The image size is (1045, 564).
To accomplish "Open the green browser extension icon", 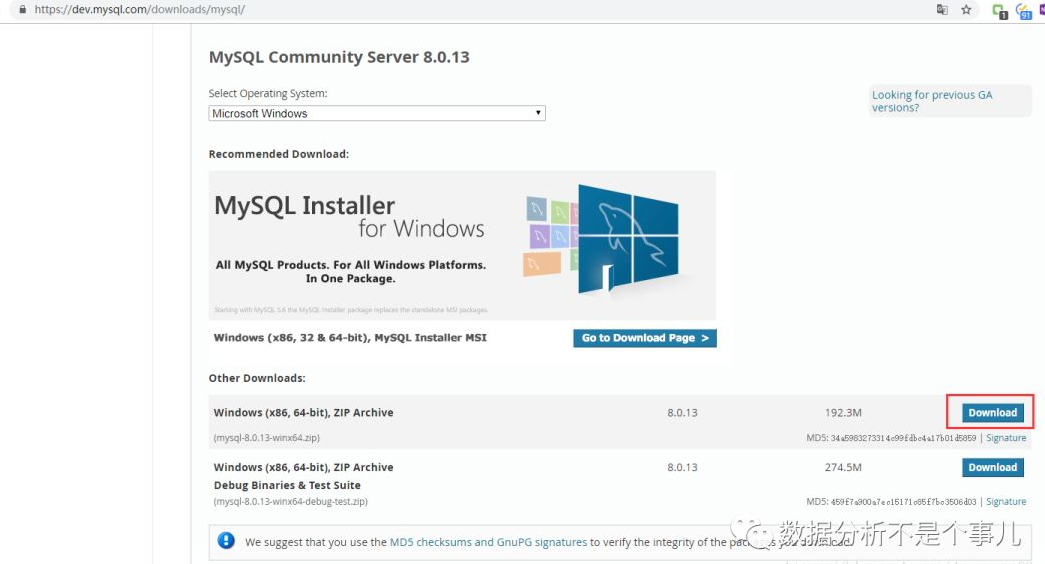I will click(x=999, y=11).
